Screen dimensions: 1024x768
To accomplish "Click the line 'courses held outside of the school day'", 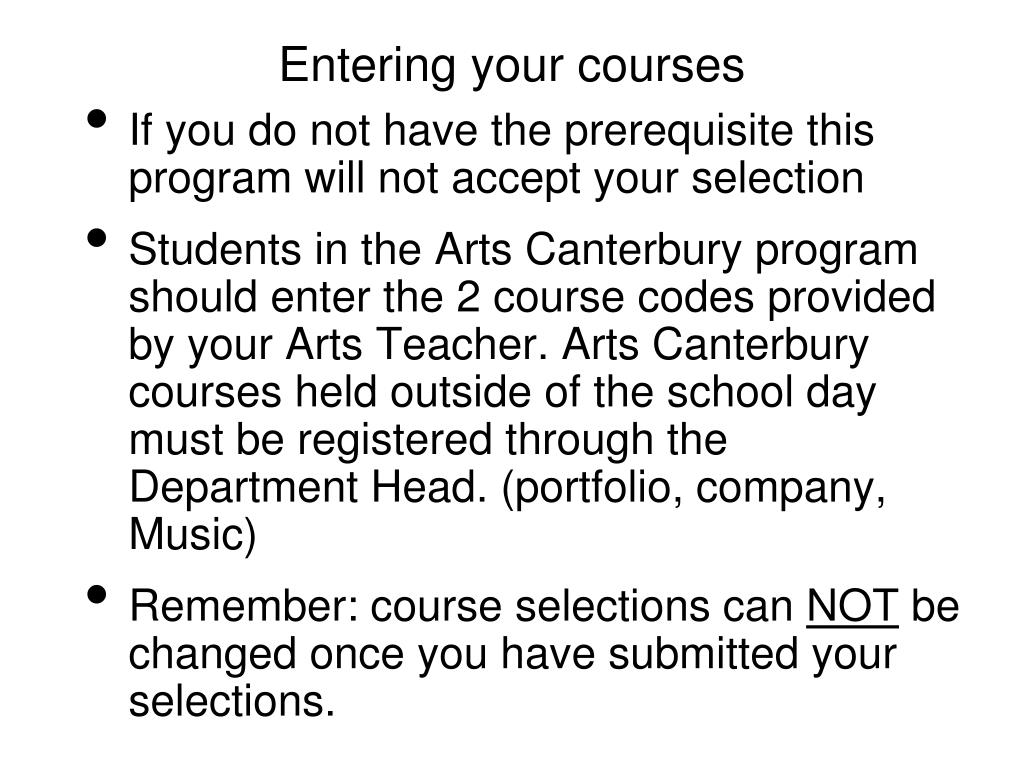I will point(502,393).
